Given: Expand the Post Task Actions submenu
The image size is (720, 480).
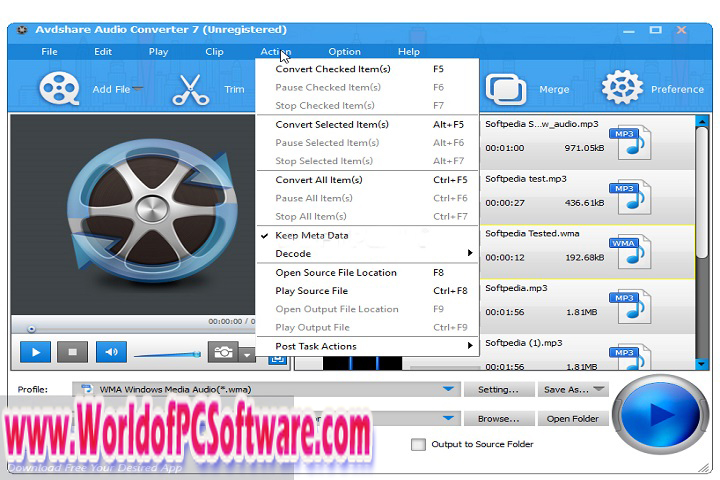Looking at the screenshot, I should pyautogui.click(x=367, y=346).
